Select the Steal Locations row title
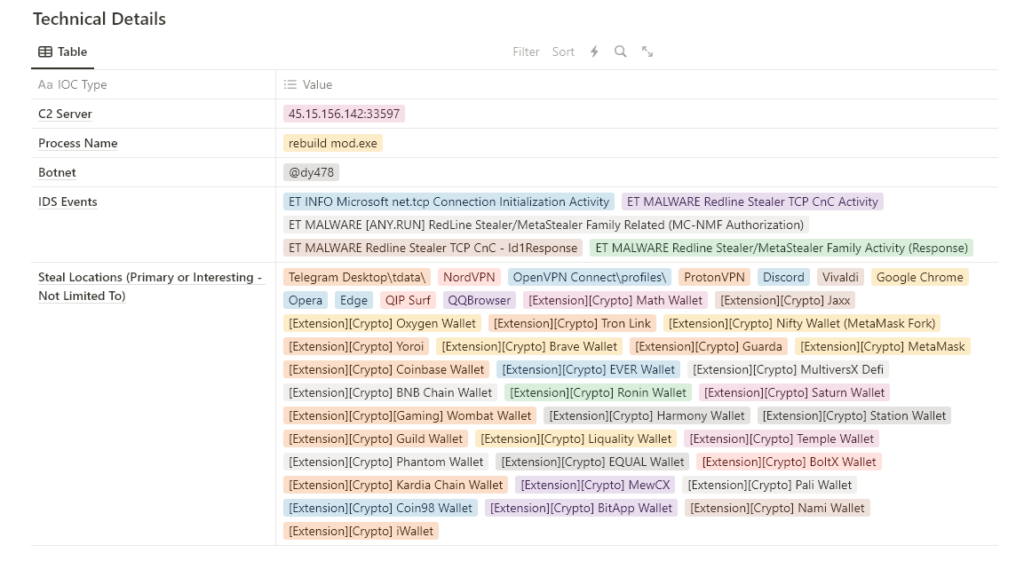Screen dimensions: 1024x561 click(150, 286)
